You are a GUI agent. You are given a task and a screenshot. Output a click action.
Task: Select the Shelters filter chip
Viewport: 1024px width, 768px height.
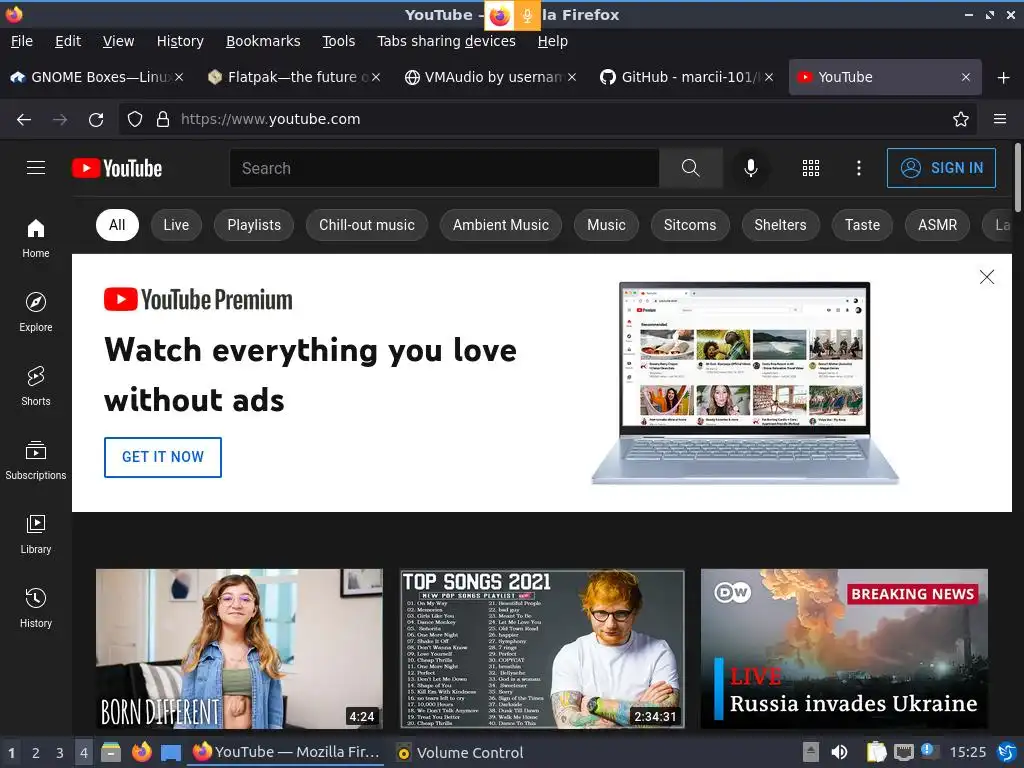tap(780, 225)
